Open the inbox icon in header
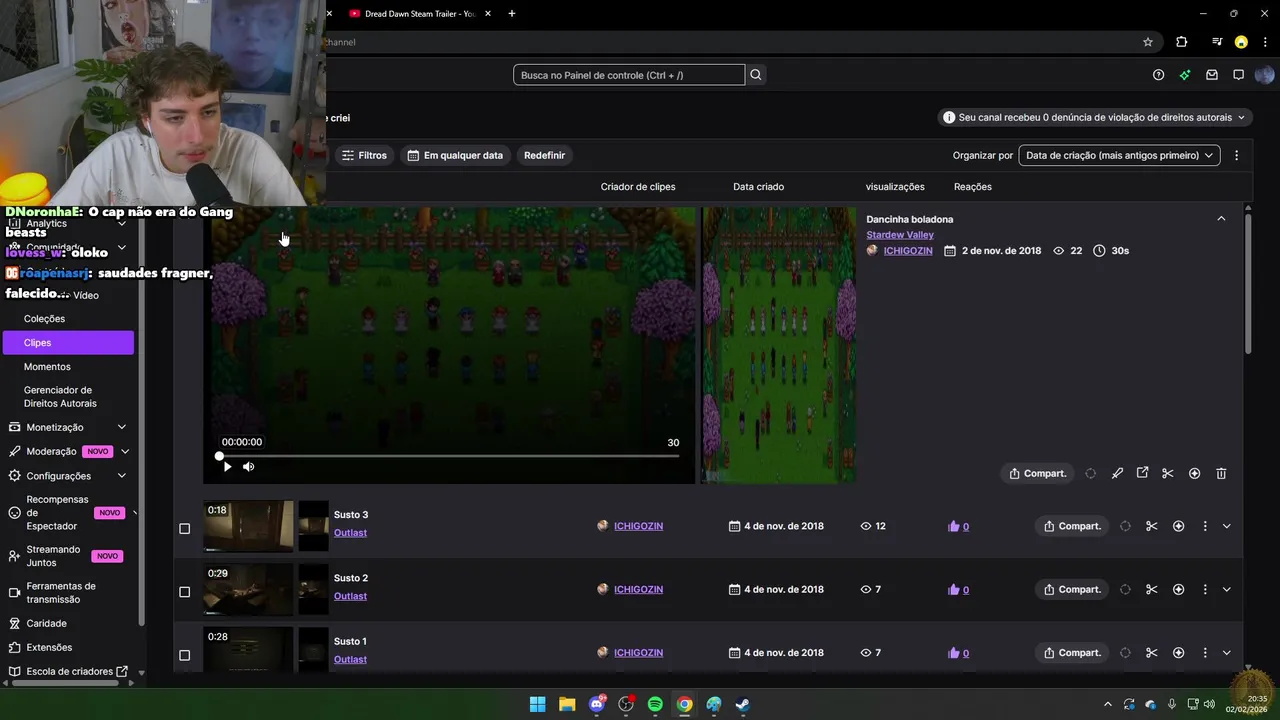Image resolution: width=1280 pixels, height=720 pixels. pos(1212,75)
